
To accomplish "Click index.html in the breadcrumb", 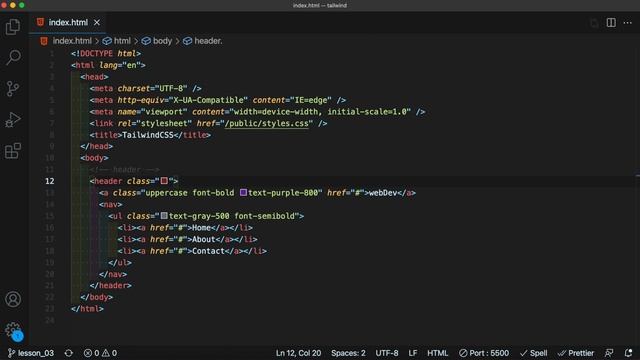I will pos(72,41).
